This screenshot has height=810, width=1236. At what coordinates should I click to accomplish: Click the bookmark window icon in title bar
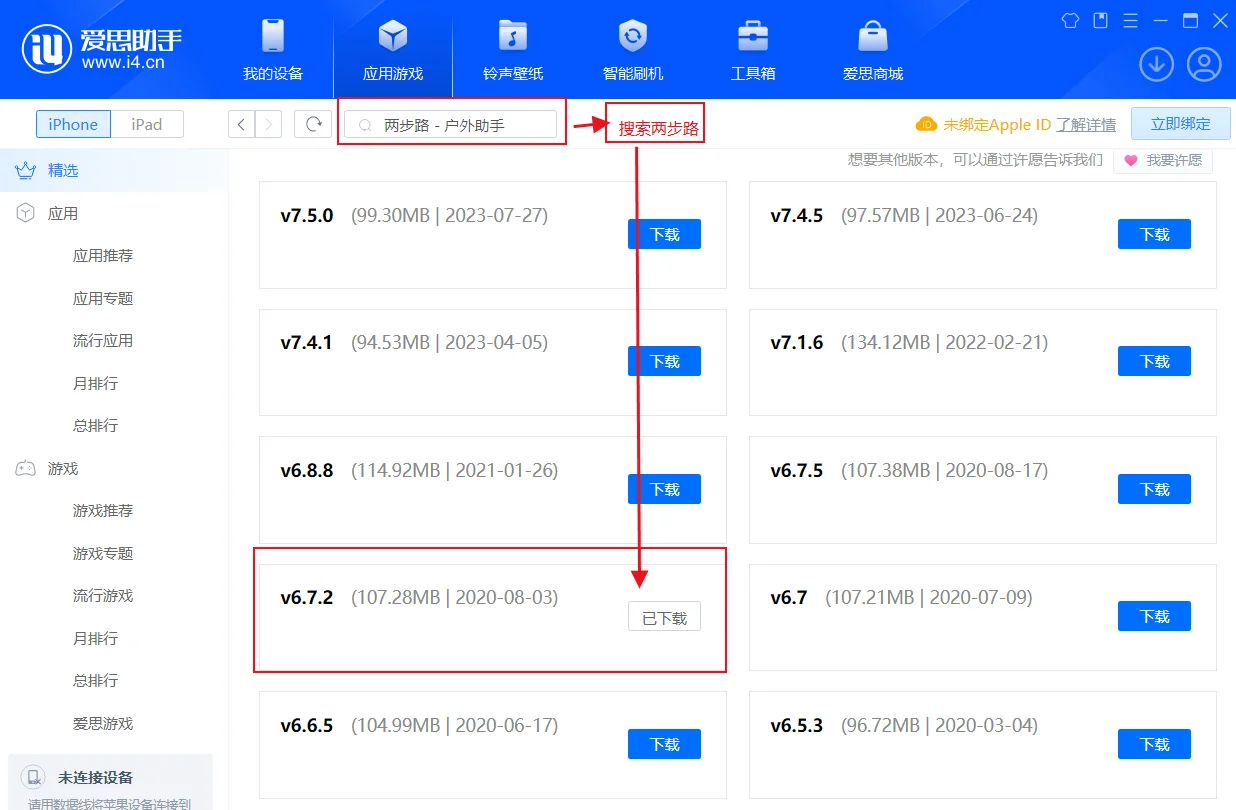pos(1101,20)
